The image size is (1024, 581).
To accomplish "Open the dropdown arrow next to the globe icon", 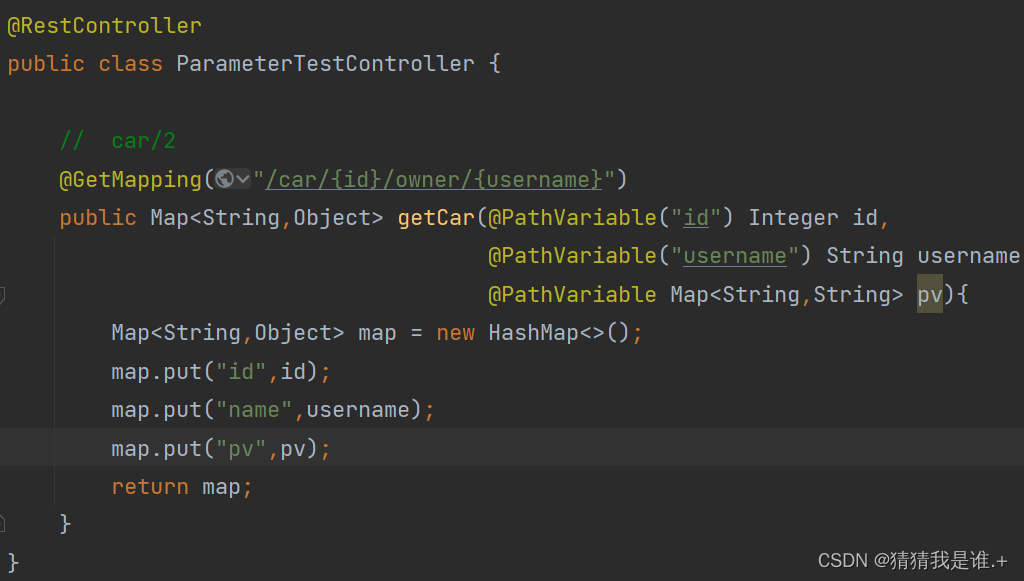I will [x=243, y=179].
